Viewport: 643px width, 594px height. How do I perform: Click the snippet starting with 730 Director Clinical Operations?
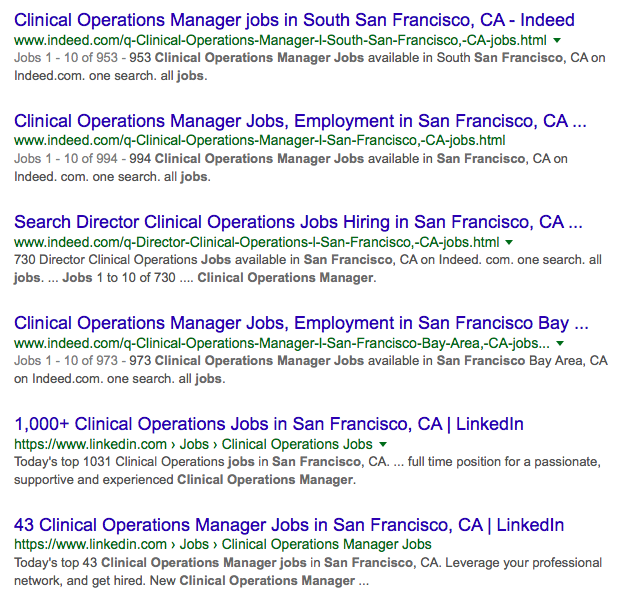308,269
